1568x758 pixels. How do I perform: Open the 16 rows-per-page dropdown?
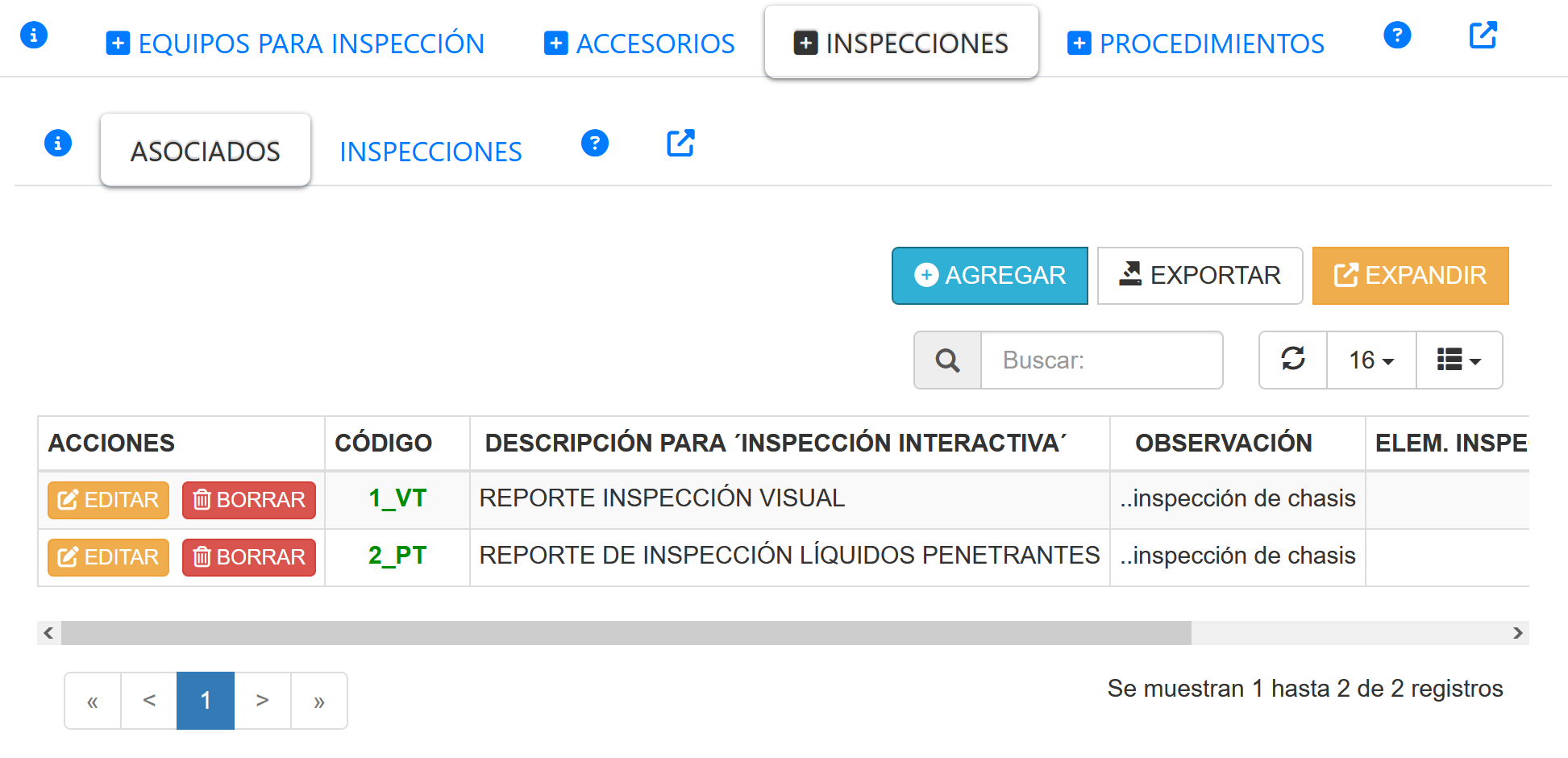pyautogui.click(x=1371, y=360)
